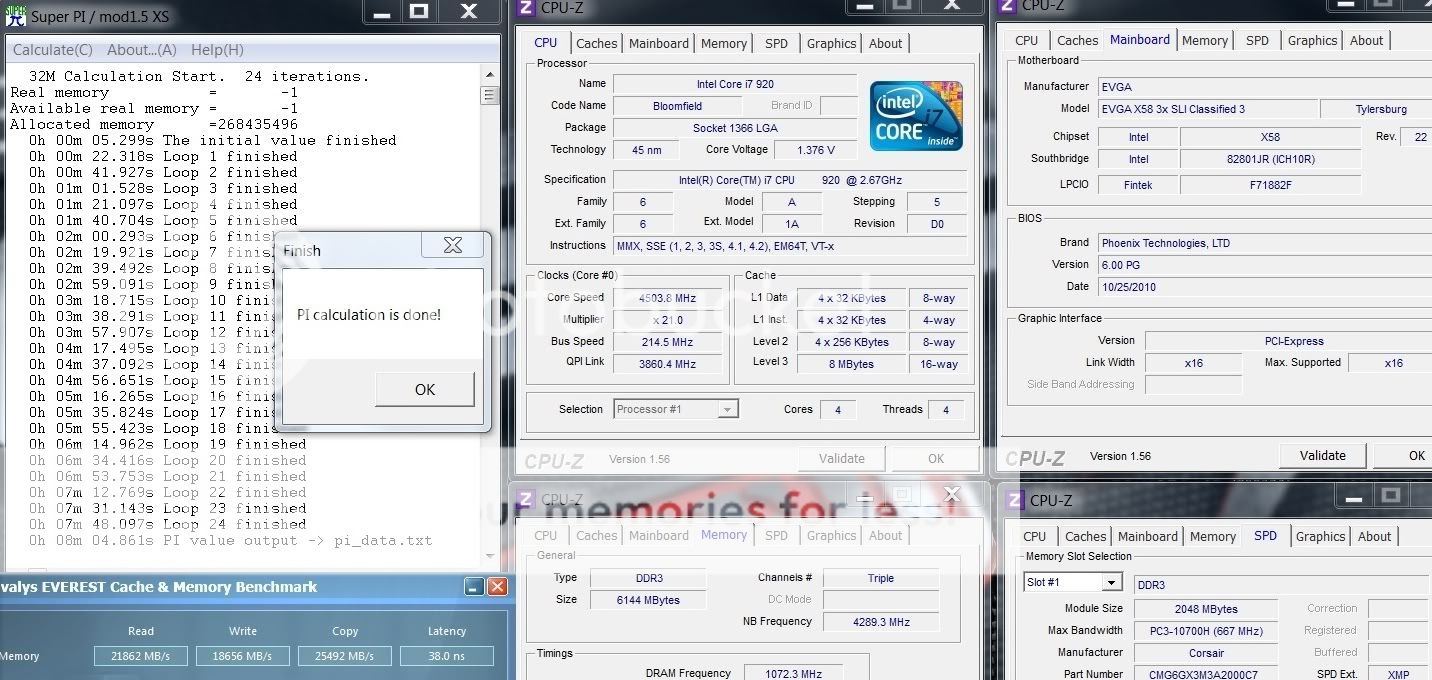The height and width of the screenshot is (680, 1432).
Task: Close the Finish dialog with its X
Action: click(452, 246)
